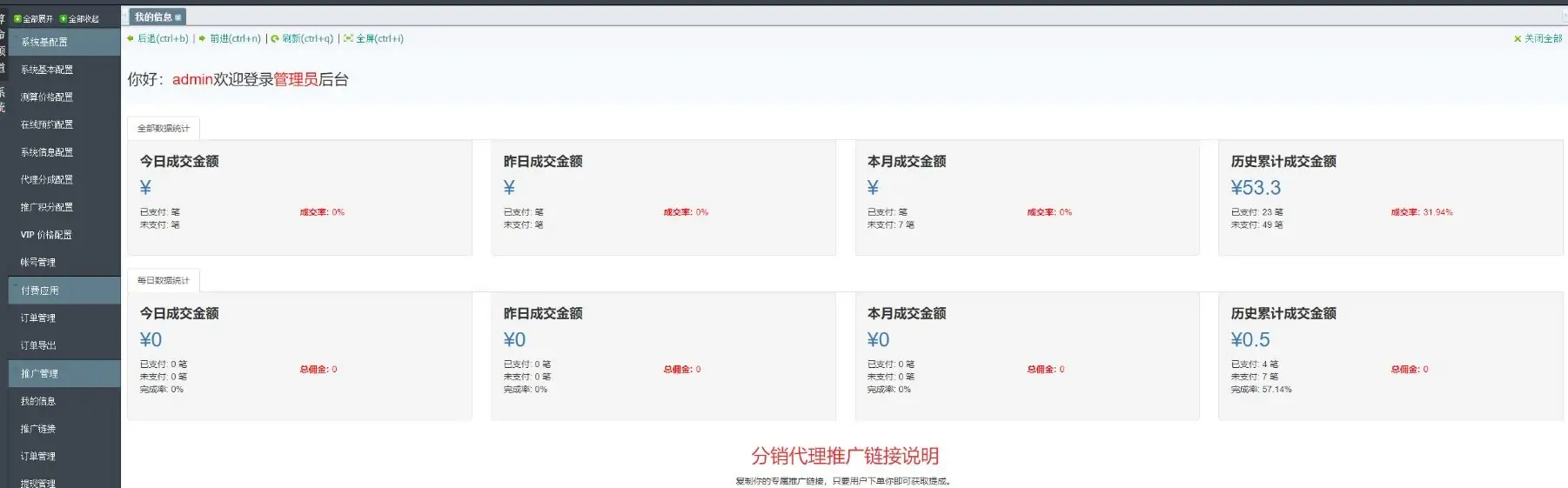Select the 全部数据统计 tab
This screenshot has width=1568, height=488.
pos(164,129)
